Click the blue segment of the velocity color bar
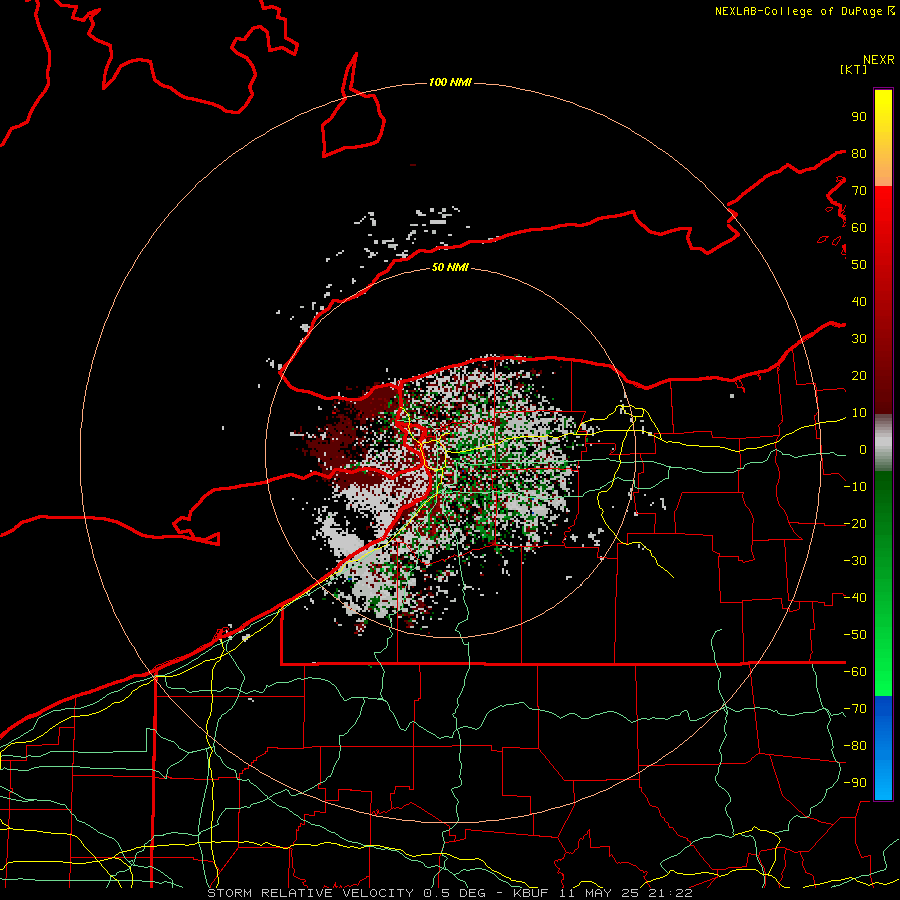Screen dimensions: 900x900 (x=883, y=747)
